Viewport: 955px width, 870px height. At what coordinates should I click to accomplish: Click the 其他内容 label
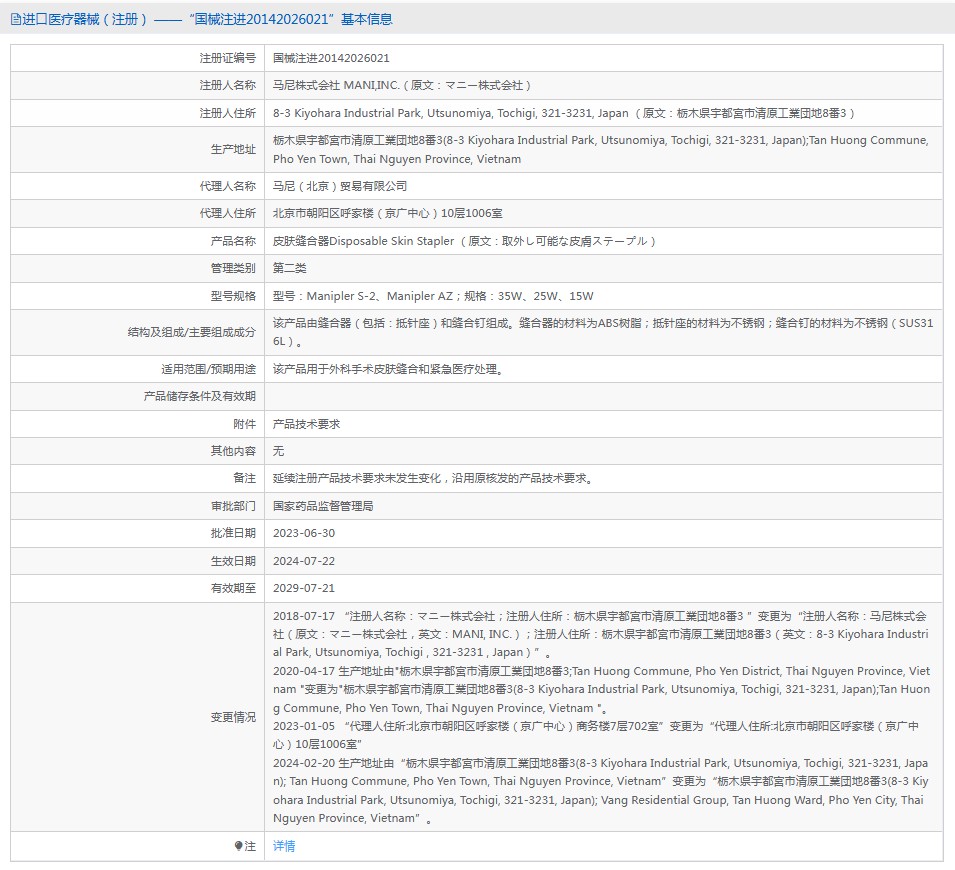(233, 451)
